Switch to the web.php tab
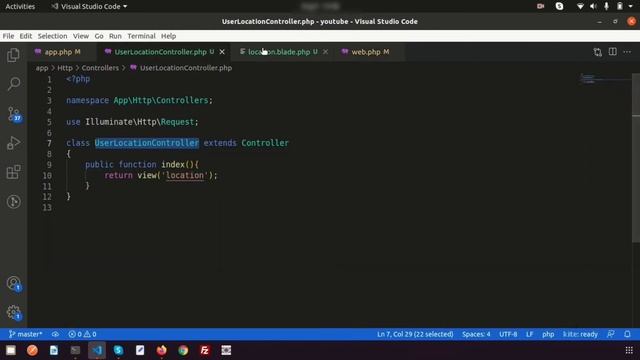The image size is (640, 360). [x=370, y=52]
